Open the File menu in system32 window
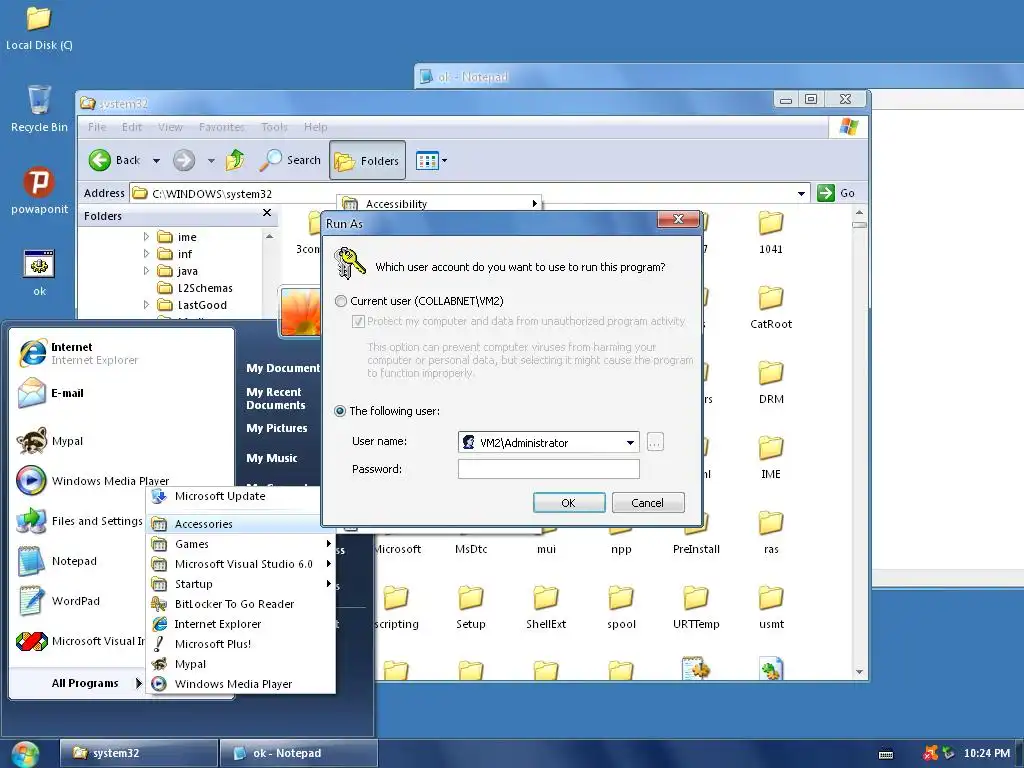The width and height of the screenshot is (1024, 768). (x=97, y=127)
